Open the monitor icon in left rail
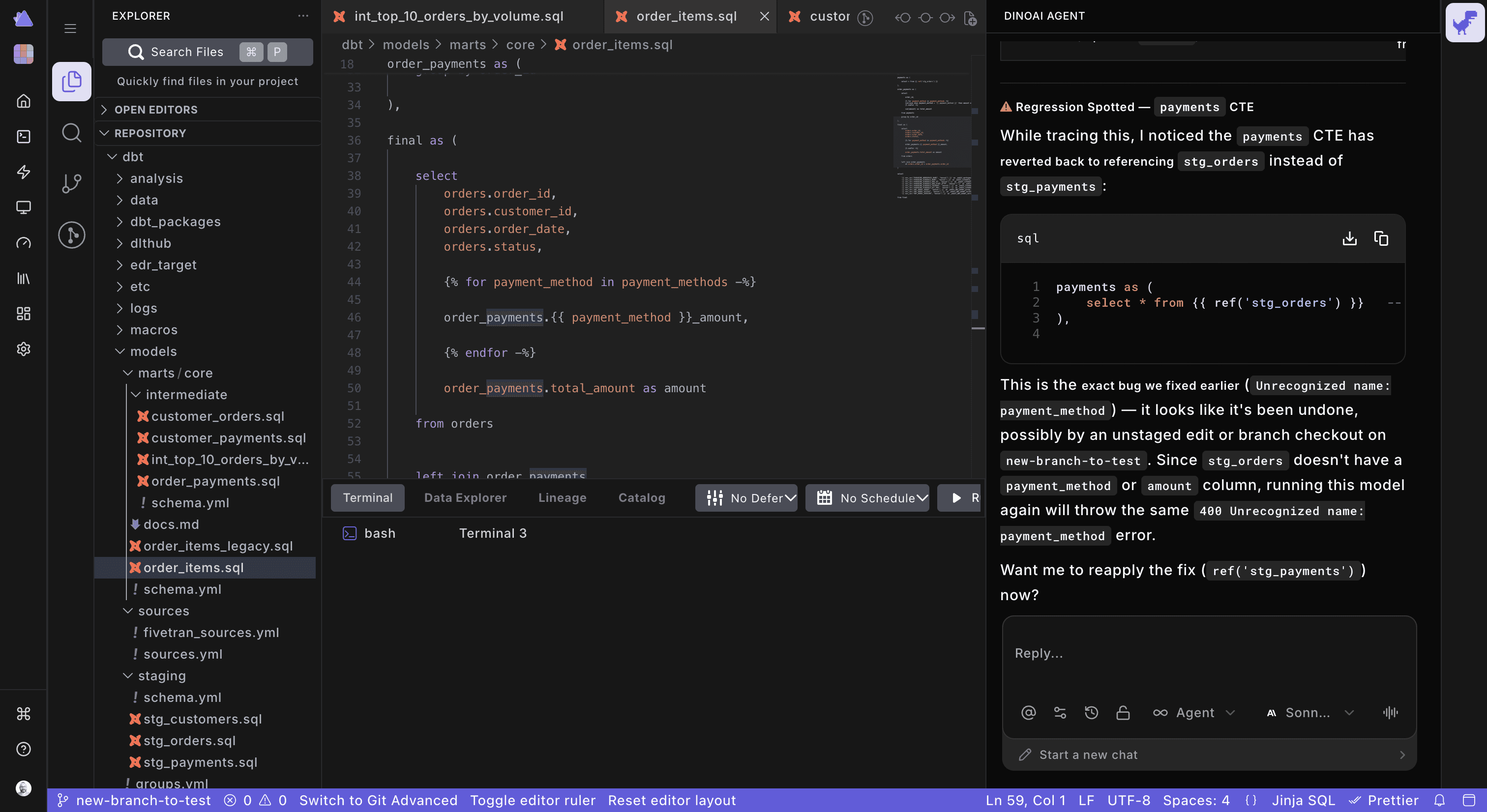Image resolution: width=1487 pixels, height=812 pixels. tap(24, 207)
